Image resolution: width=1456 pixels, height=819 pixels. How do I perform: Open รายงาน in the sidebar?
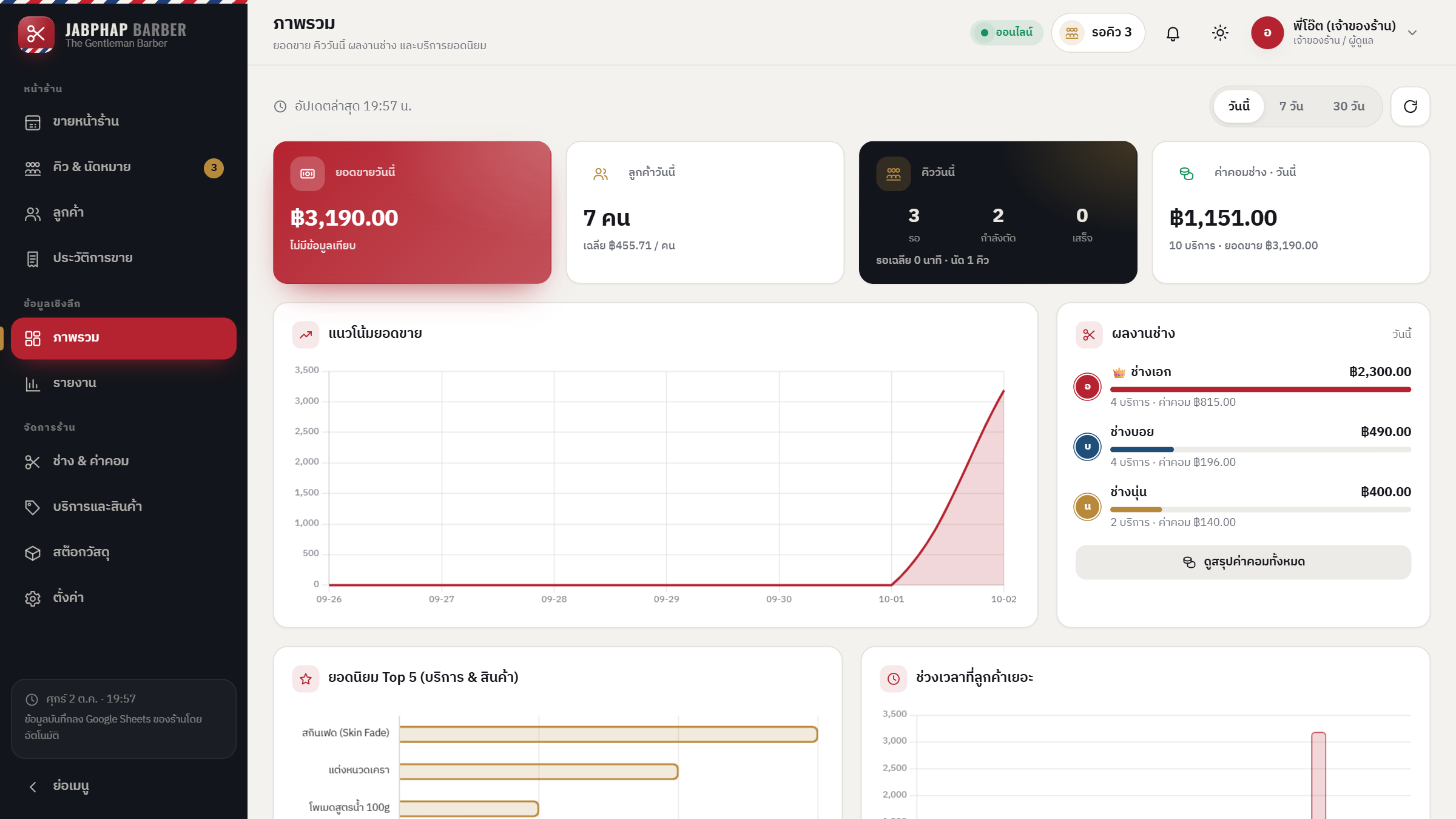pyautogui.click(x=124, y=383)
